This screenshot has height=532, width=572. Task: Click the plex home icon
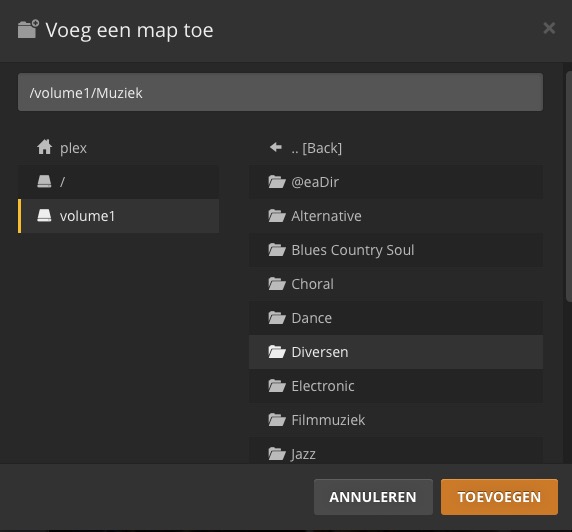pos(45,147)
